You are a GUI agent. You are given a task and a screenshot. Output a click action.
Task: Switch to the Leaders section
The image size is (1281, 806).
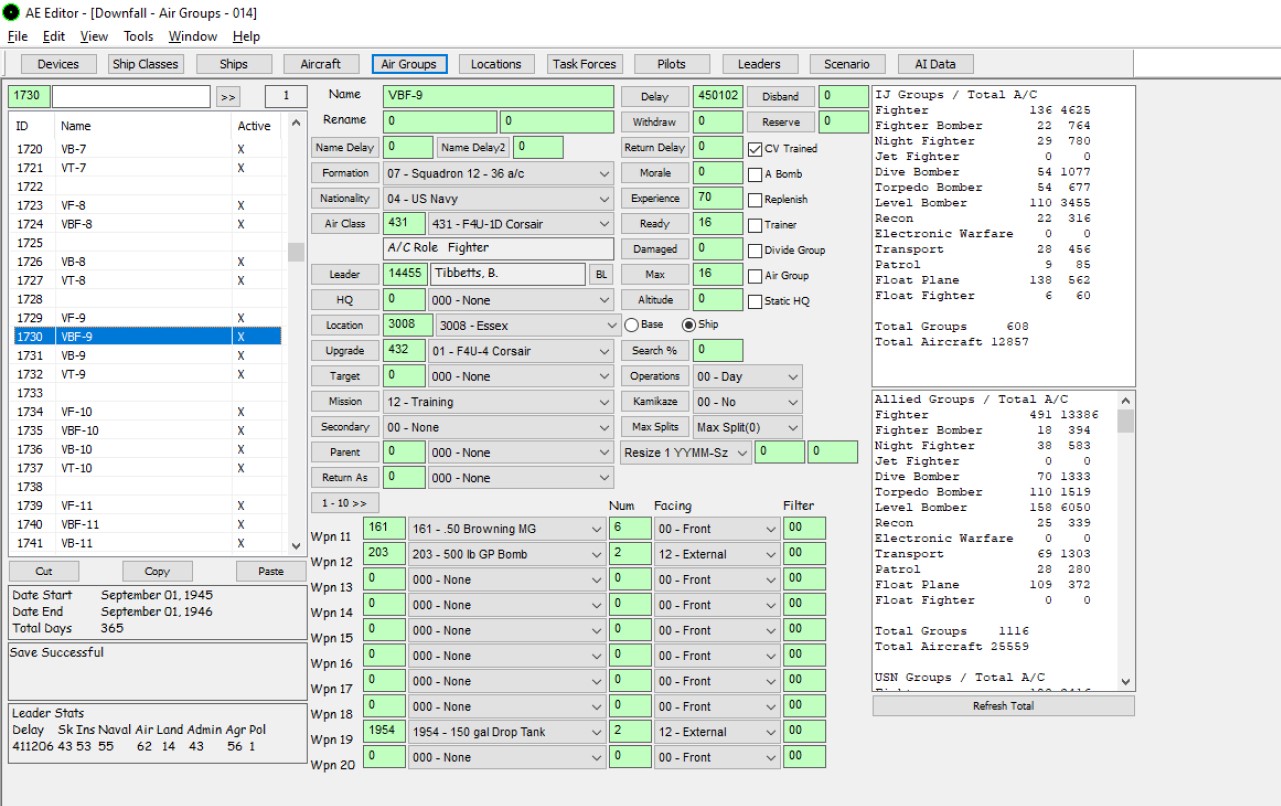pos(759,64)
